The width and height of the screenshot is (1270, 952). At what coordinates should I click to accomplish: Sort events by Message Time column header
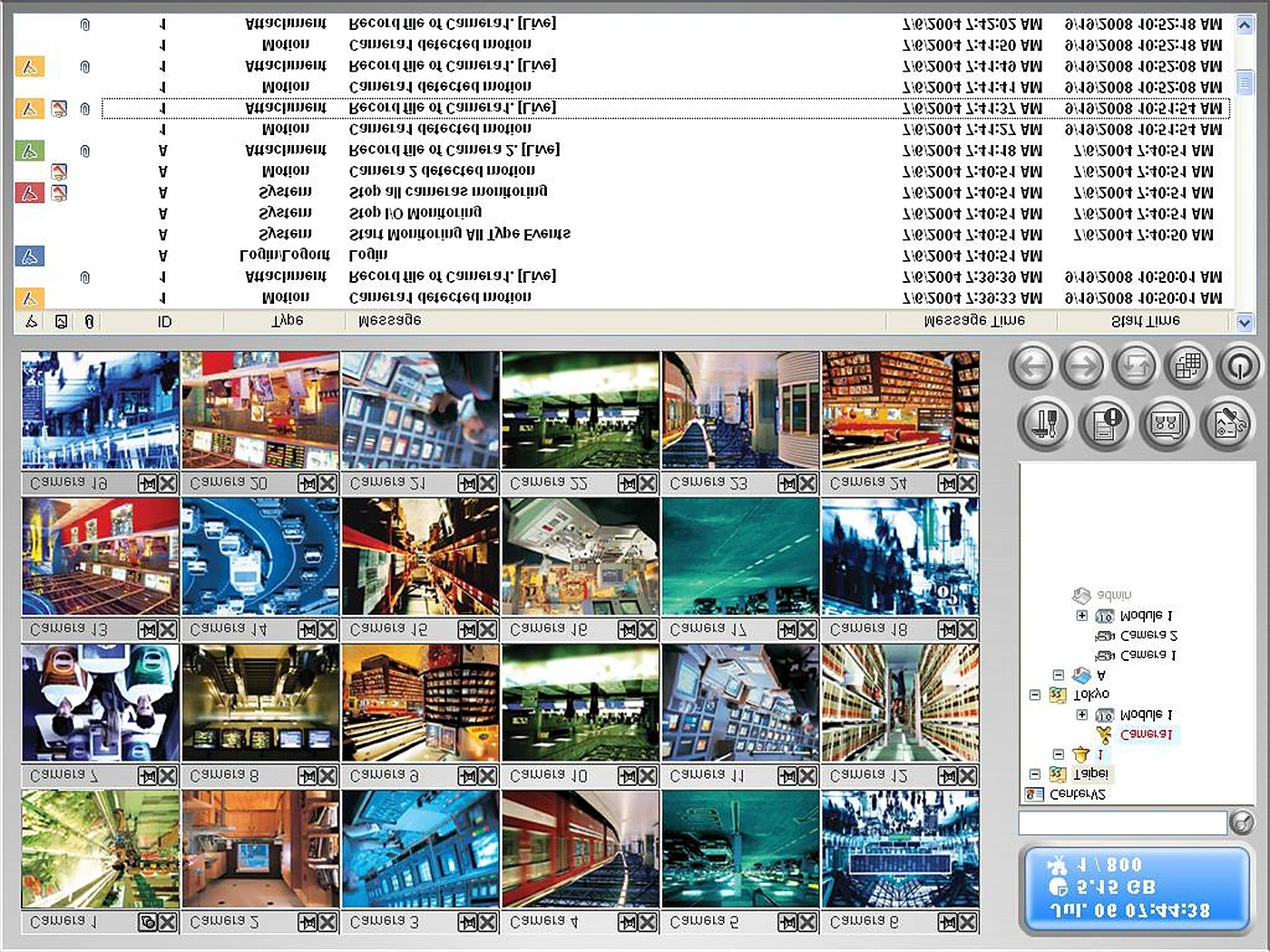coord(973,321)
